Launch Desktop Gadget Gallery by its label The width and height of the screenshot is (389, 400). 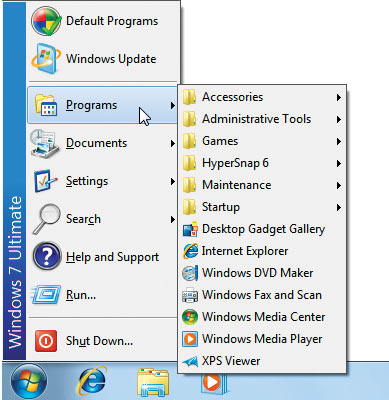[x=263, y=229]
